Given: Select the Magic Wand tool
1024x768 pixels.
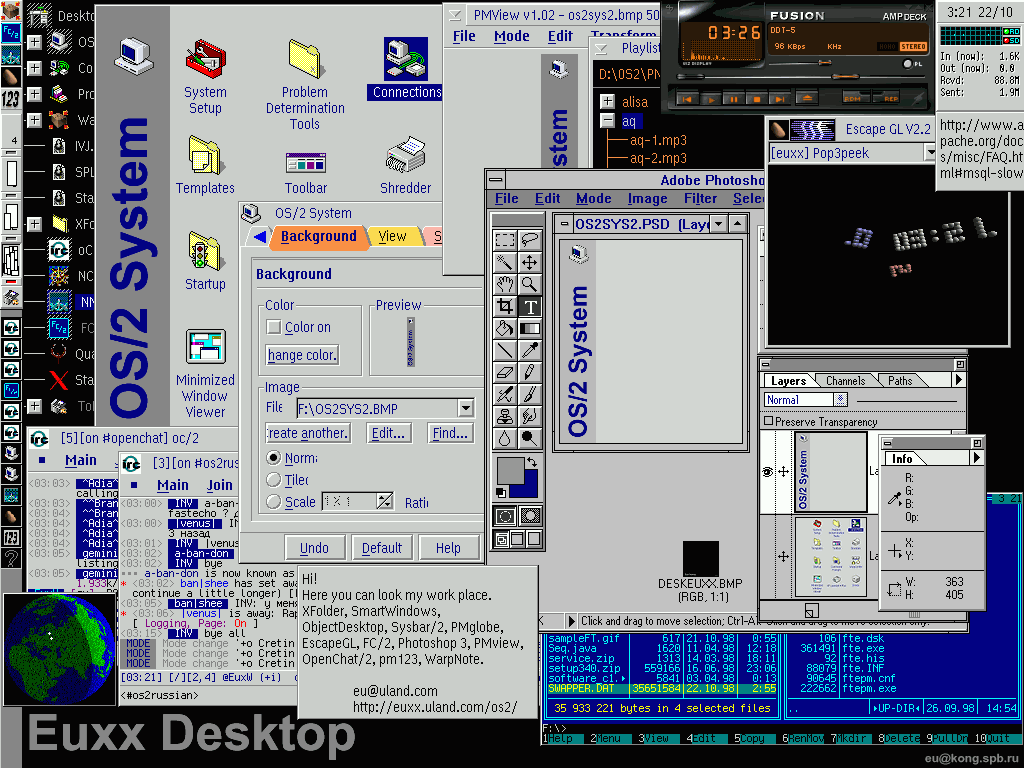Looking at the screenshot, I should coord(505,262).
